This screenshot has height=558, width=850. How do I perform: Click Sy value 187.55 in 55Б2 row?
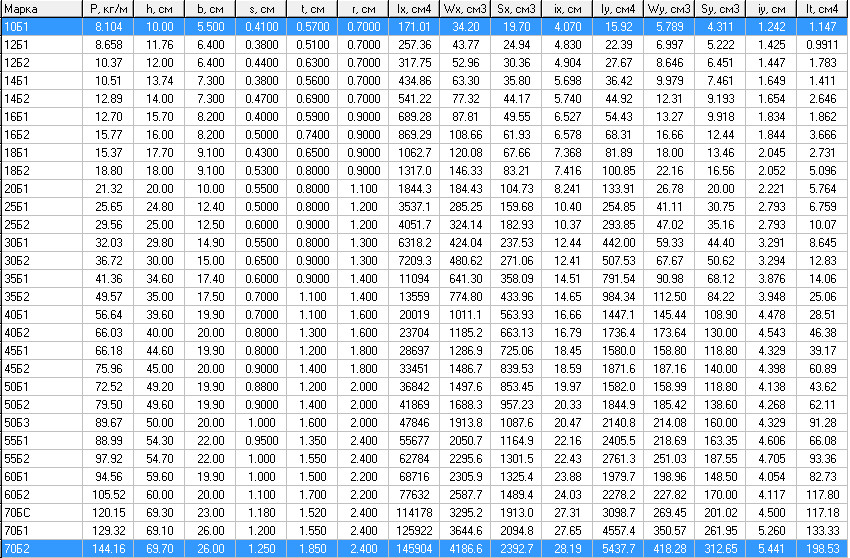(x=720, y=459)
